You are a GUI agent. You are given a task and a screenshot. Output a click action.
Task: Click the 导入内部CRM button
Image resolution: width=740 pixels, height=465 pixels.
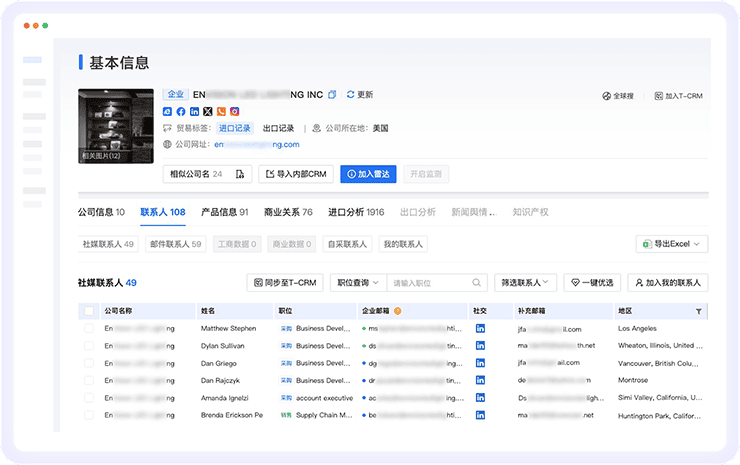click(296, 174)
